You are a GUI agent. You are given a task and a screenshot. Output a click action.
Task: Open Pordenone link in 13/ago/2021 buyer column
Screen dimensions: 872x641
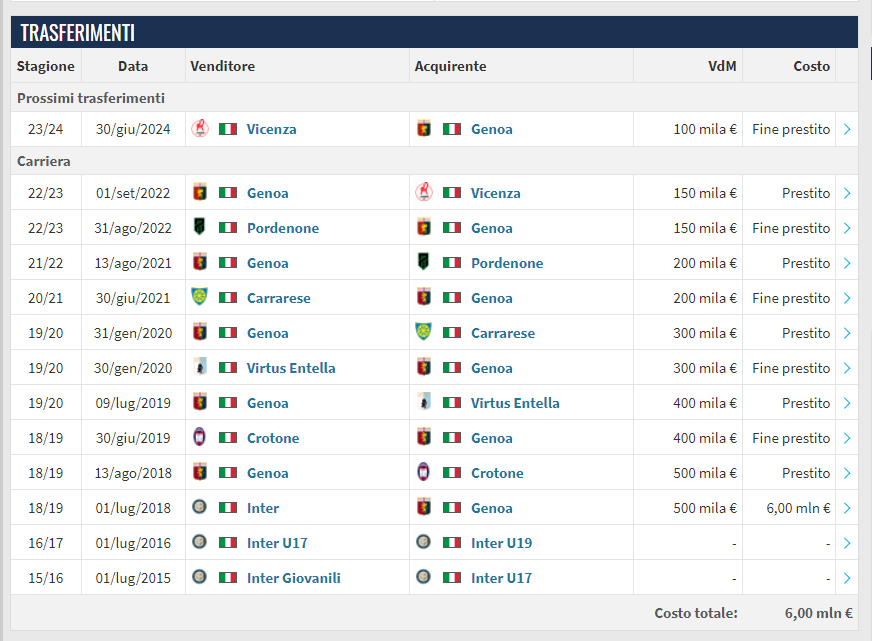507,263
